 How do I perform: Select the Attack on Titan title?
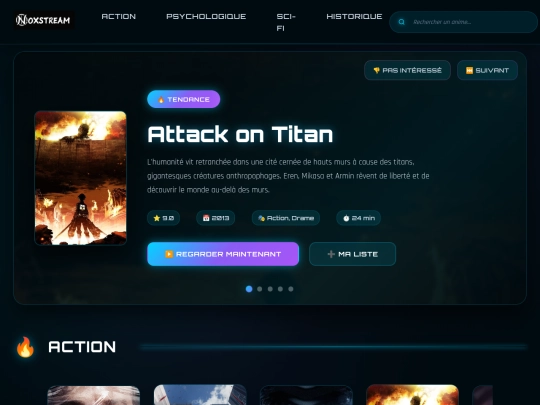tap(240, 134)
